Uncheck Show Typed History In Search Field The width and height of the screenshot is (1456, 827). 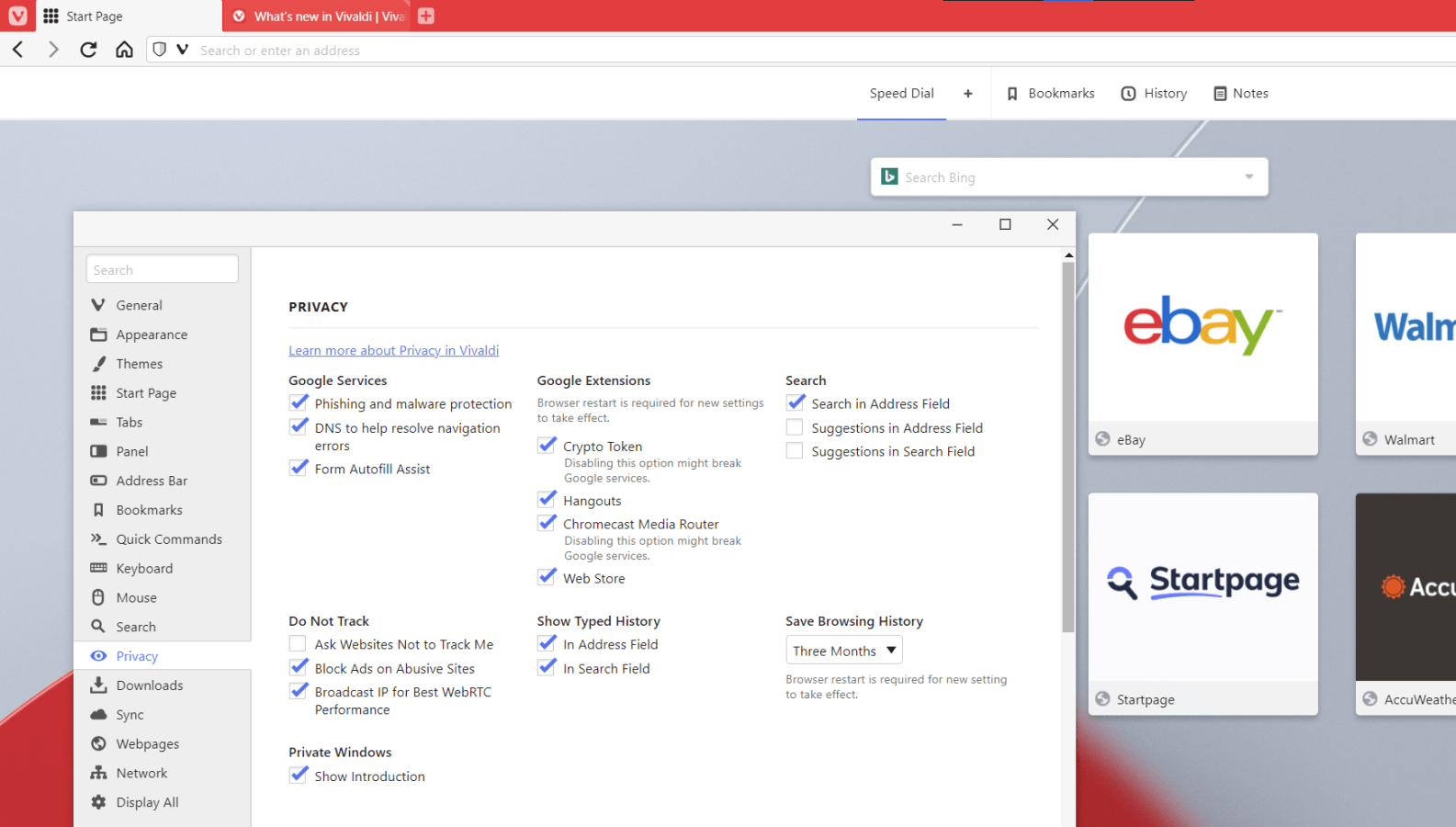[x=547, y=668]
